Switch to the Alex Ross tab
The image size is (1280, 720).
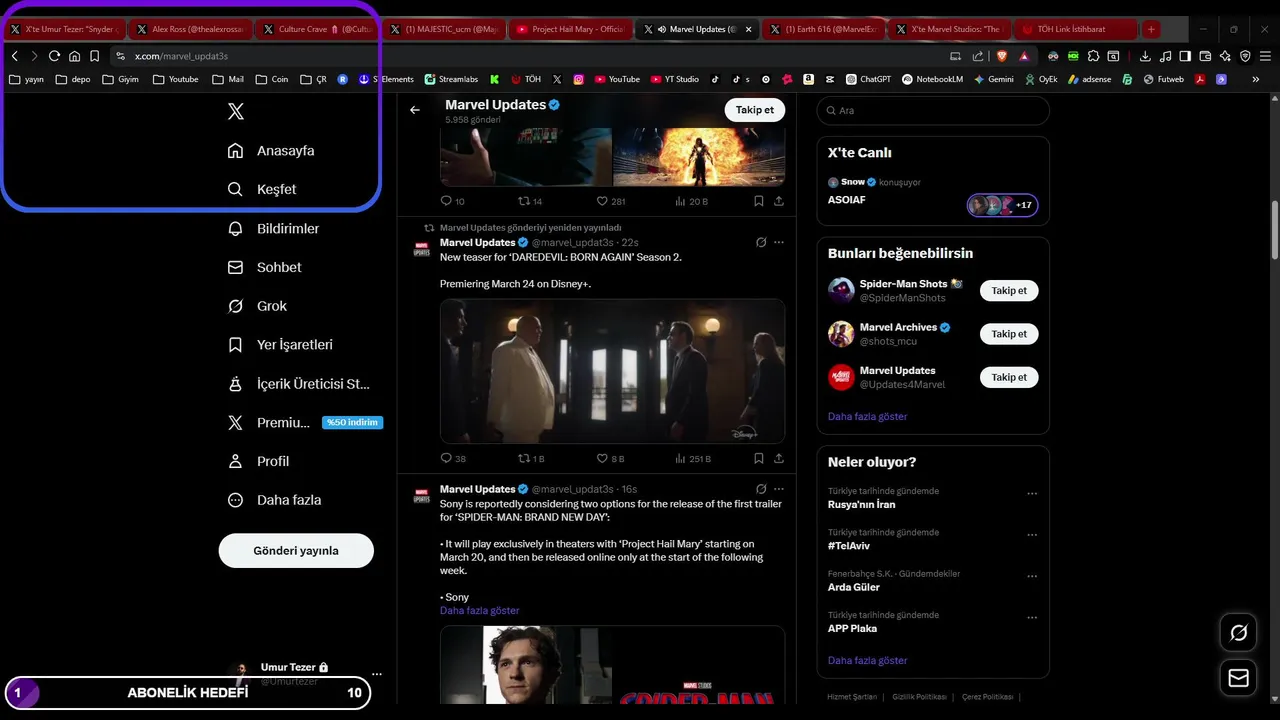[188, 29]
